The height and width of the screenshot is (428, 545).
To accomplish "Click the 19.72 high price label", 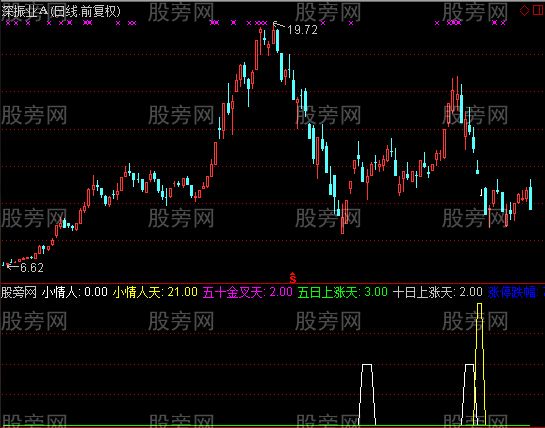I will [302, 30].
